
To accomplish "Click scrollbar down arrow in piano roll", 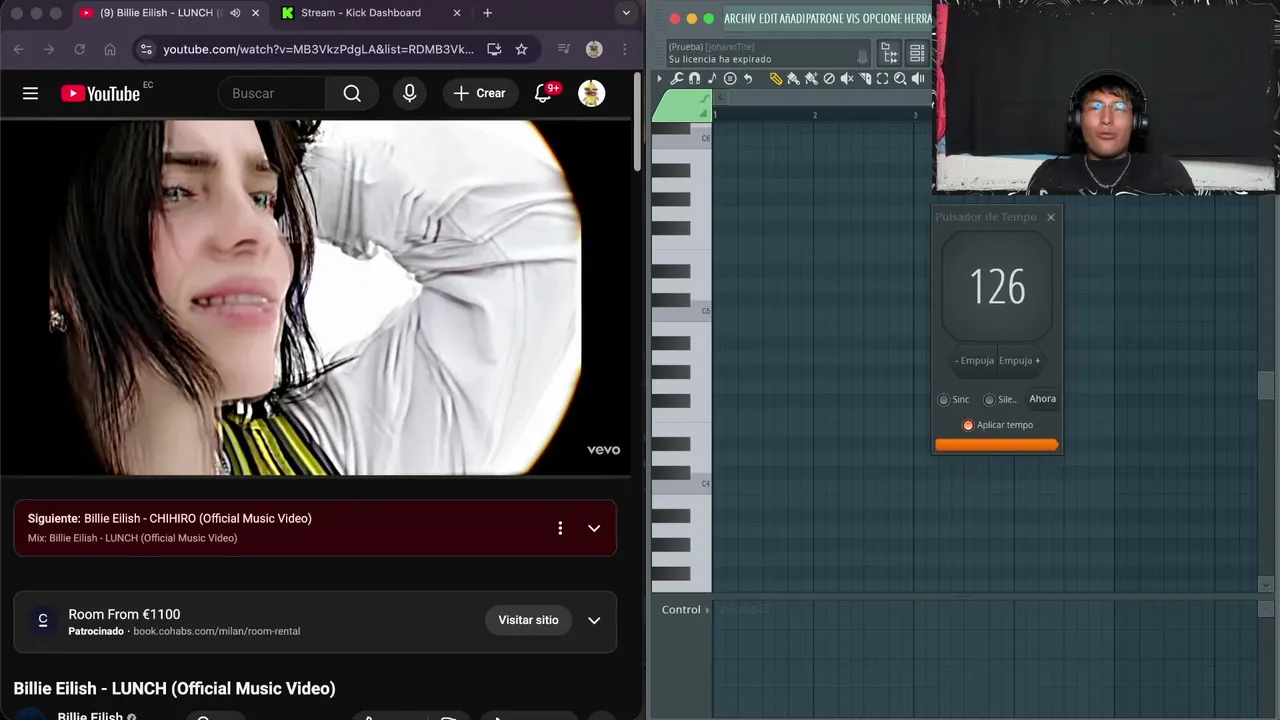I will click(x=1266, y=584).
